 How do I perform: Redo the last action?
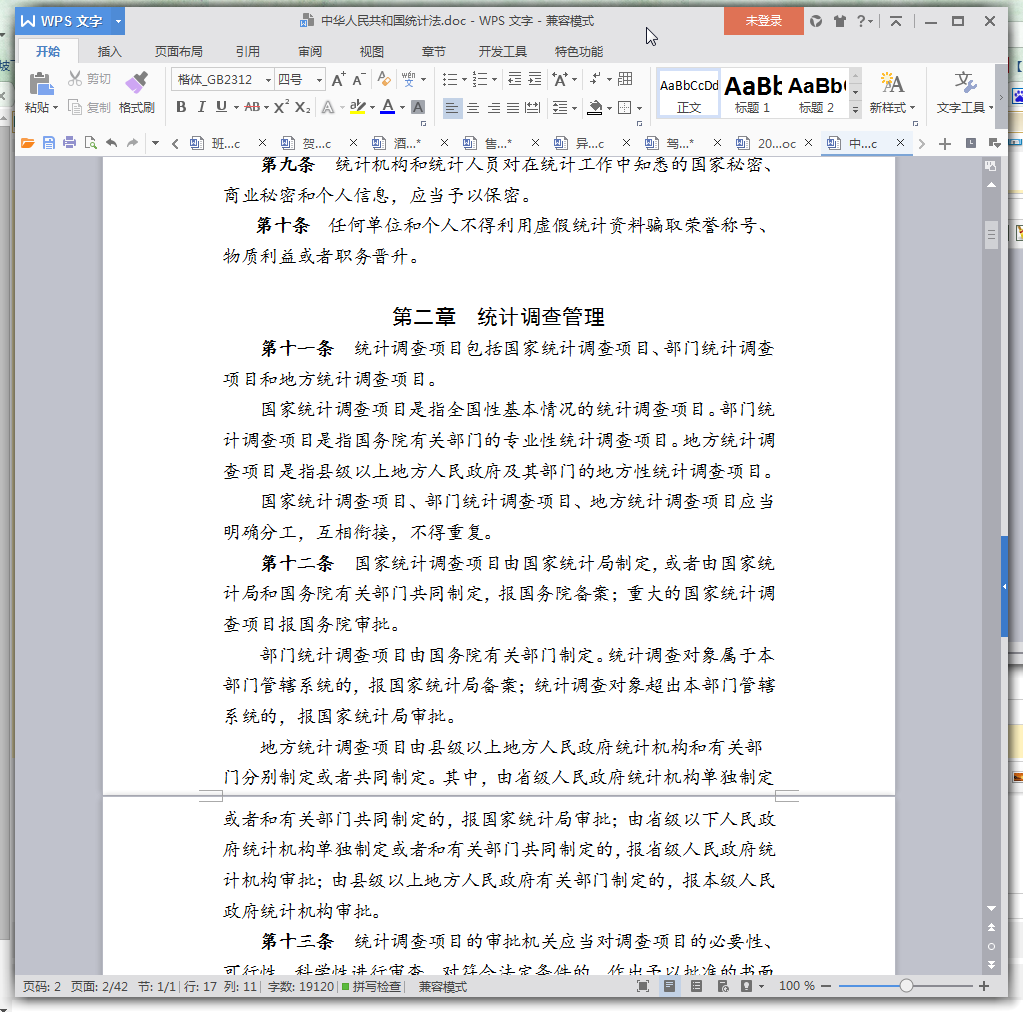click(132, 143)
